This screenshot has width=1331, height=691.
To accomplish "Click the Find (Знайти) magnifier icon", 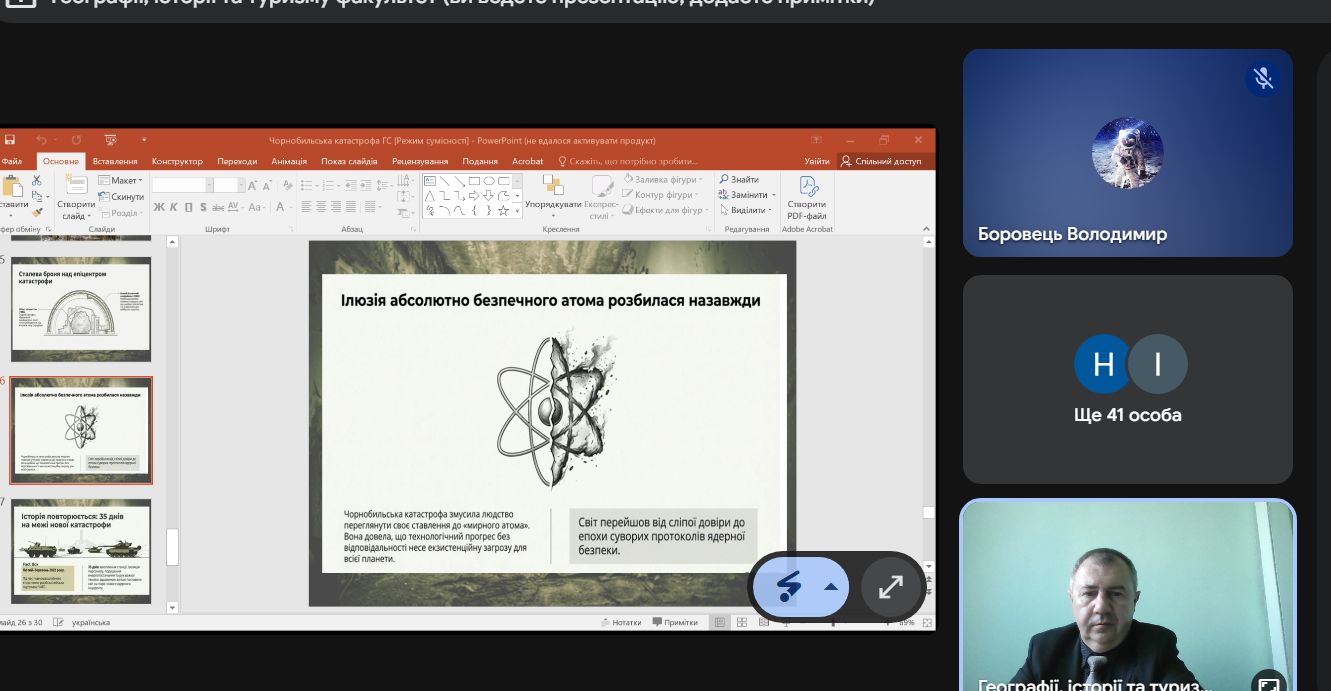I will [x=725, y=180].
